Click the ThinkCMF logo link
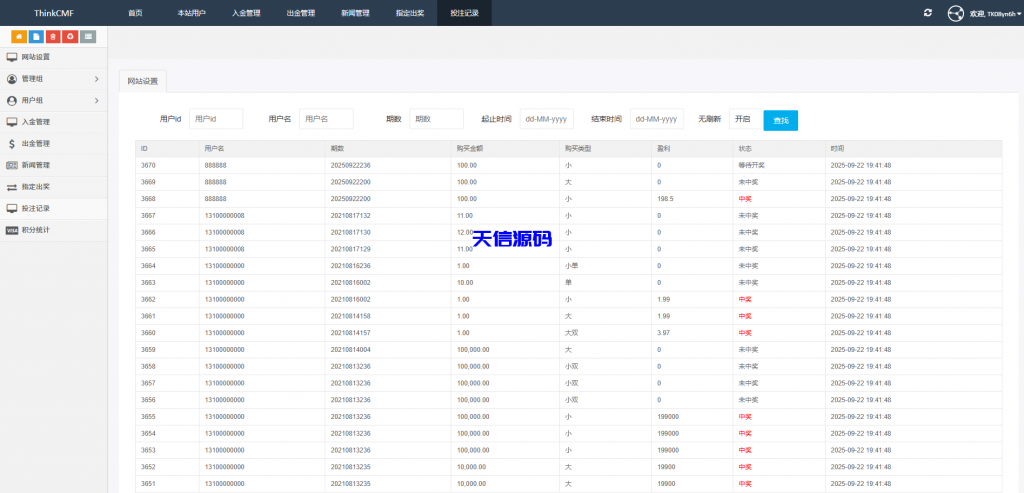 (54, 13)
